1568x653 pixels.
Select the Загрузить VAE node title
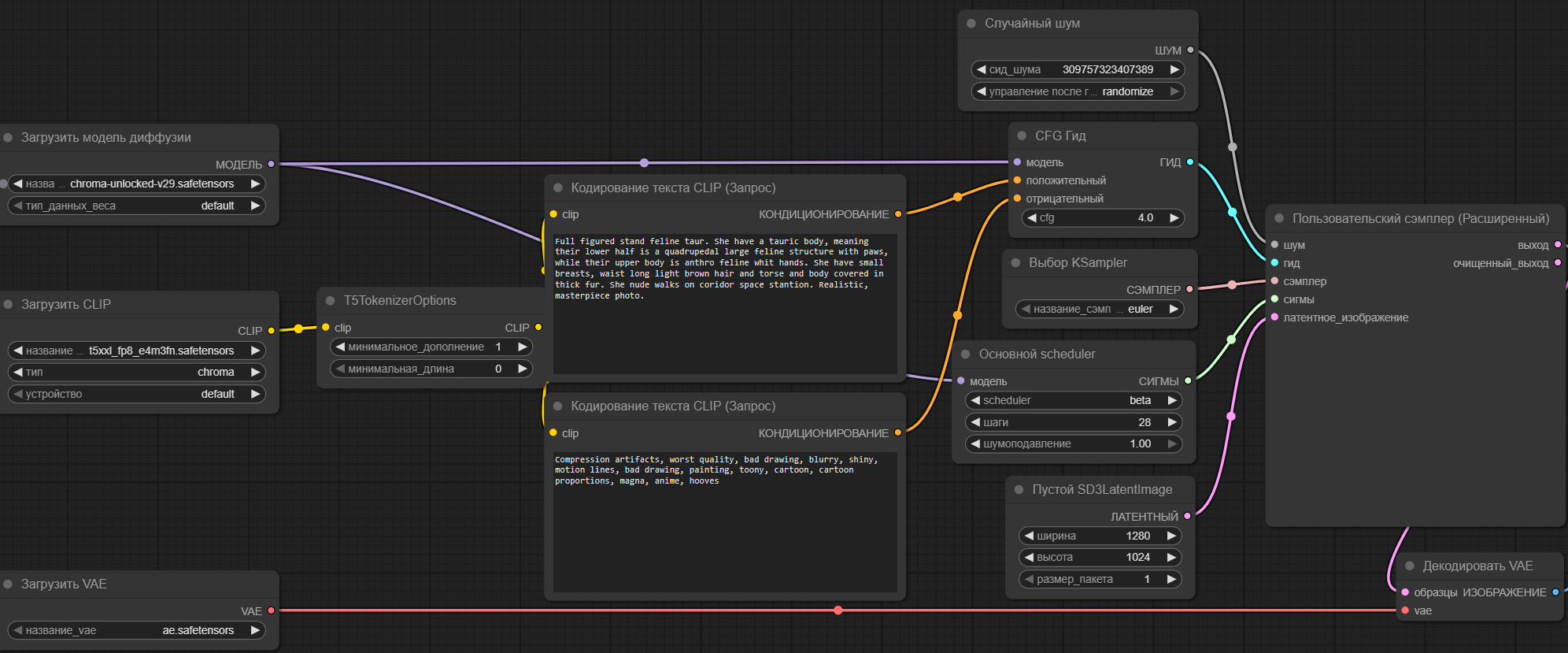click(64, 584)
